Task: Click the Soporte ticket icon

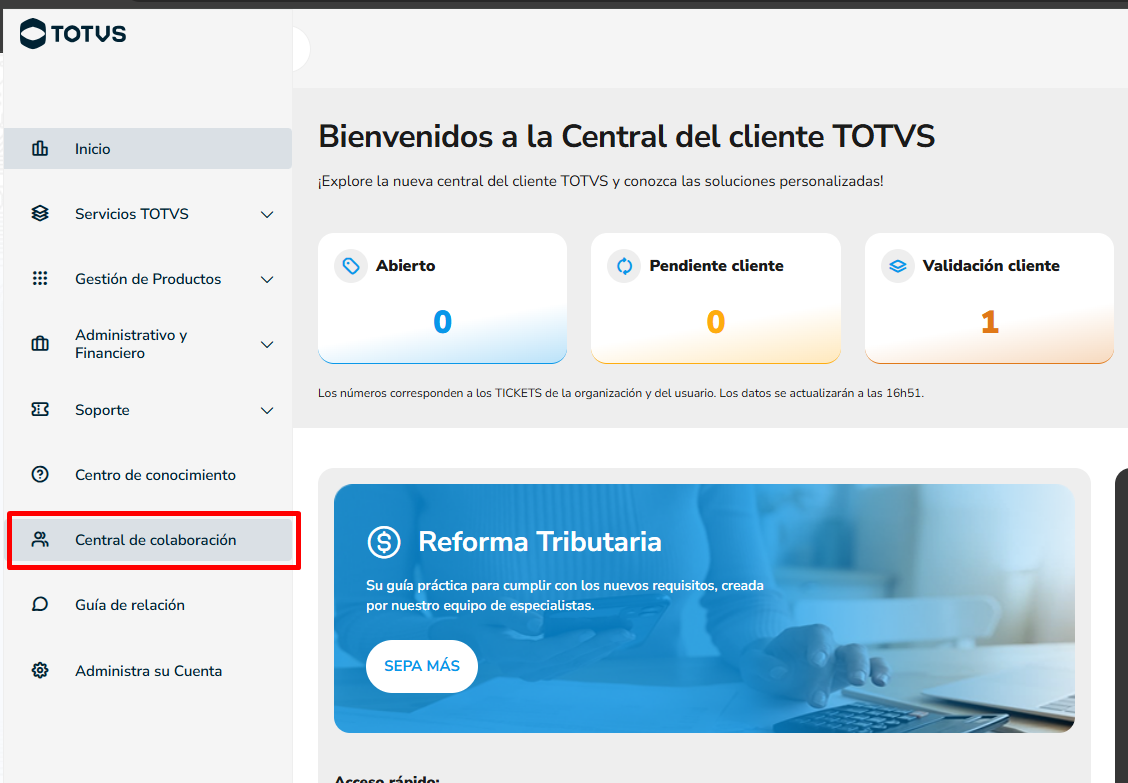Action: point(40,409)
